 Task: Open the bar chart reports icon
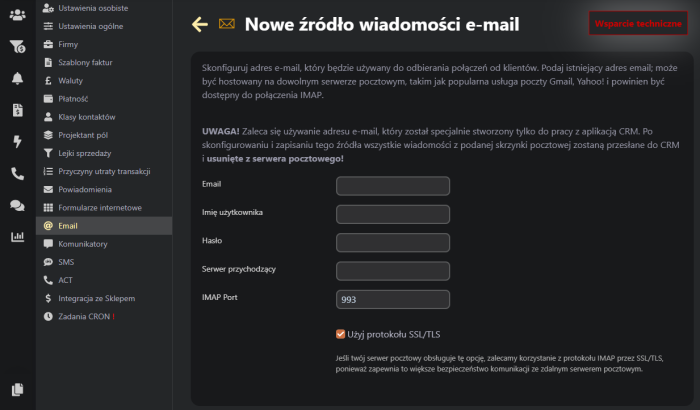point(17,237)
